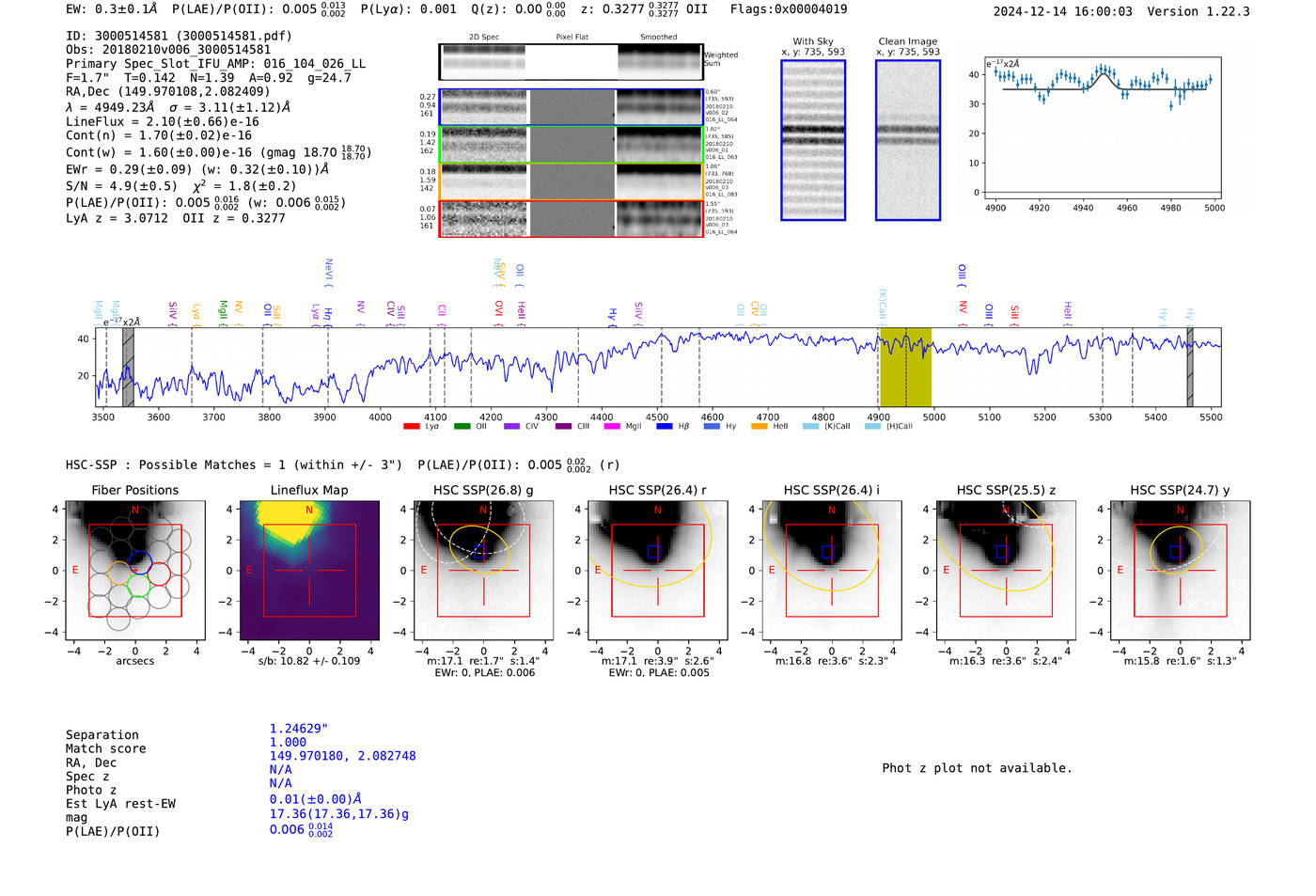Click the Match score value 1.000
Viewport: 1316px width, 896px height.
pyautogui.click(x=288, y=742)
